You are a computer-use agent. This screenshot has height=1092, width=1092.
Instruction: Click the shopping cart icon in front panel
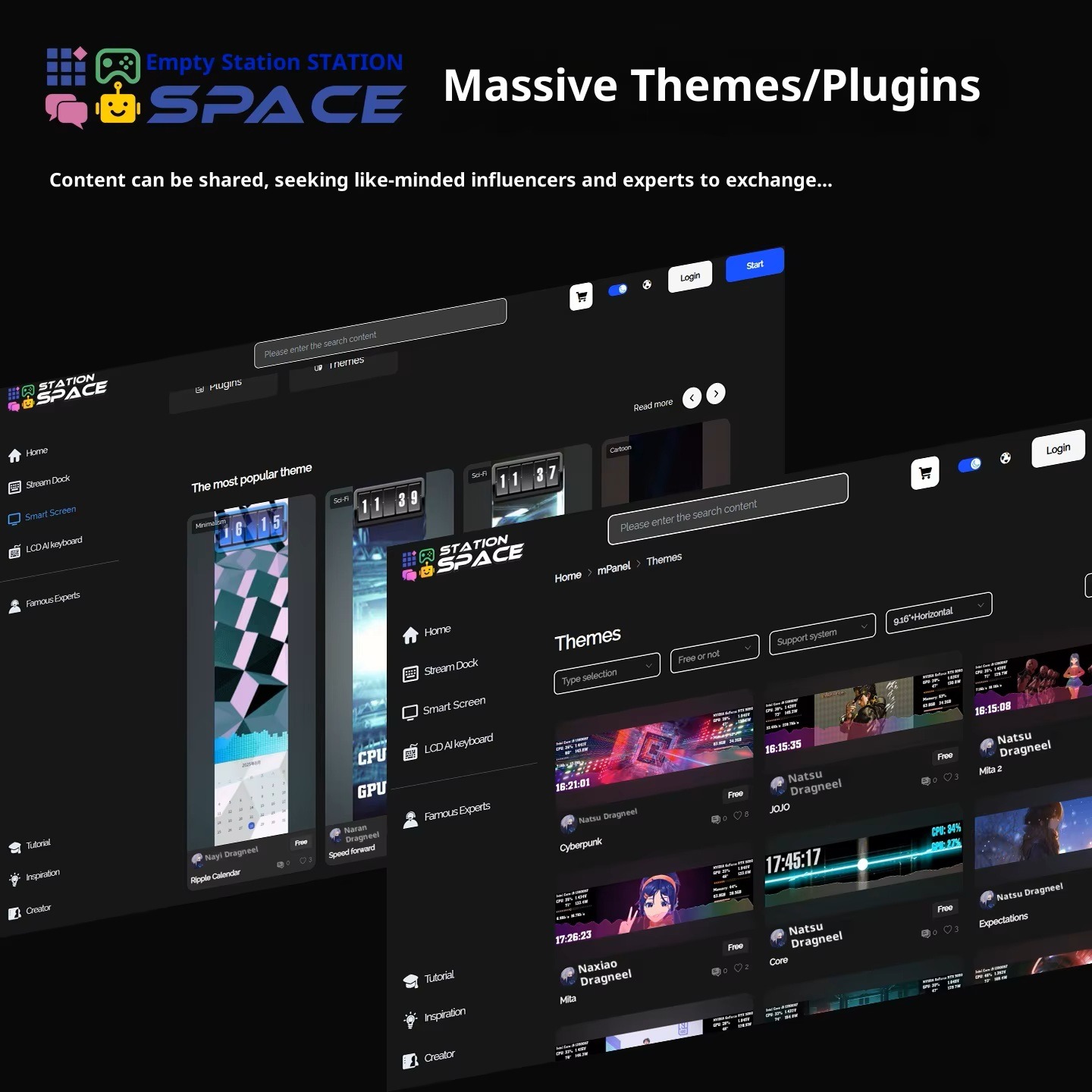pos(924,473)
